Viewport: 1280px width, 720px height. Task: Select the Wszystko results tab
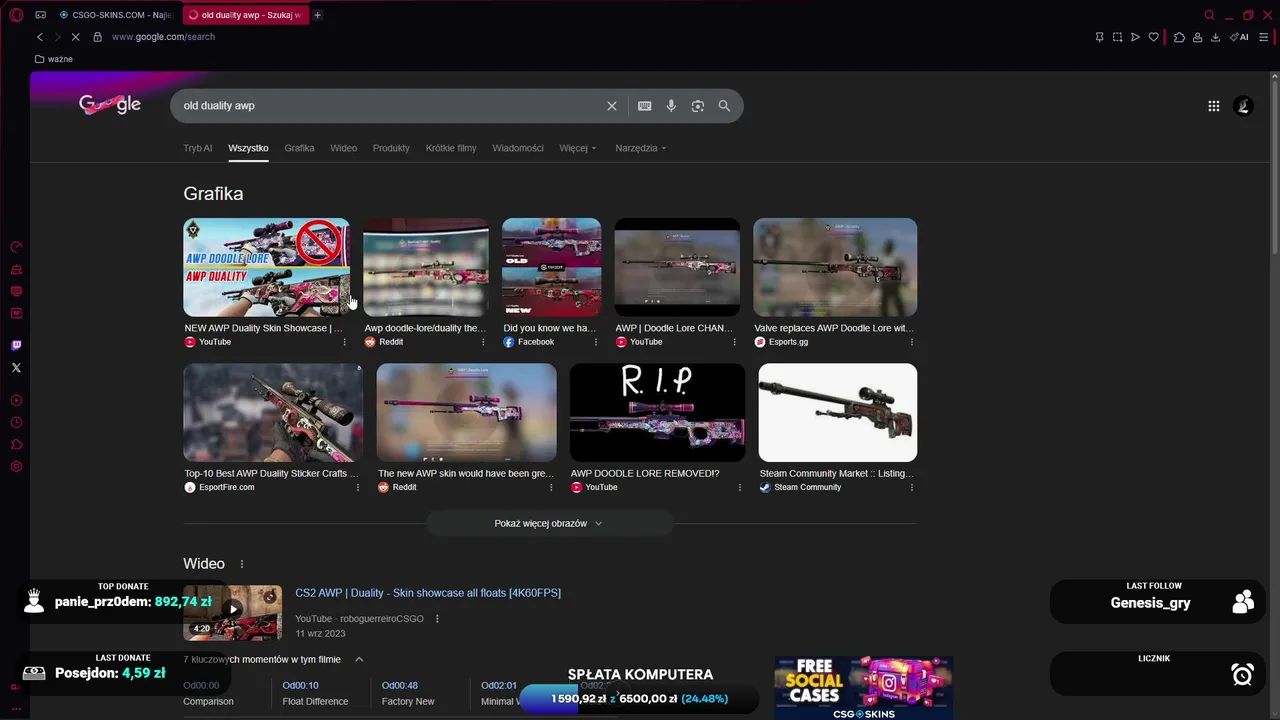(248, 148)
